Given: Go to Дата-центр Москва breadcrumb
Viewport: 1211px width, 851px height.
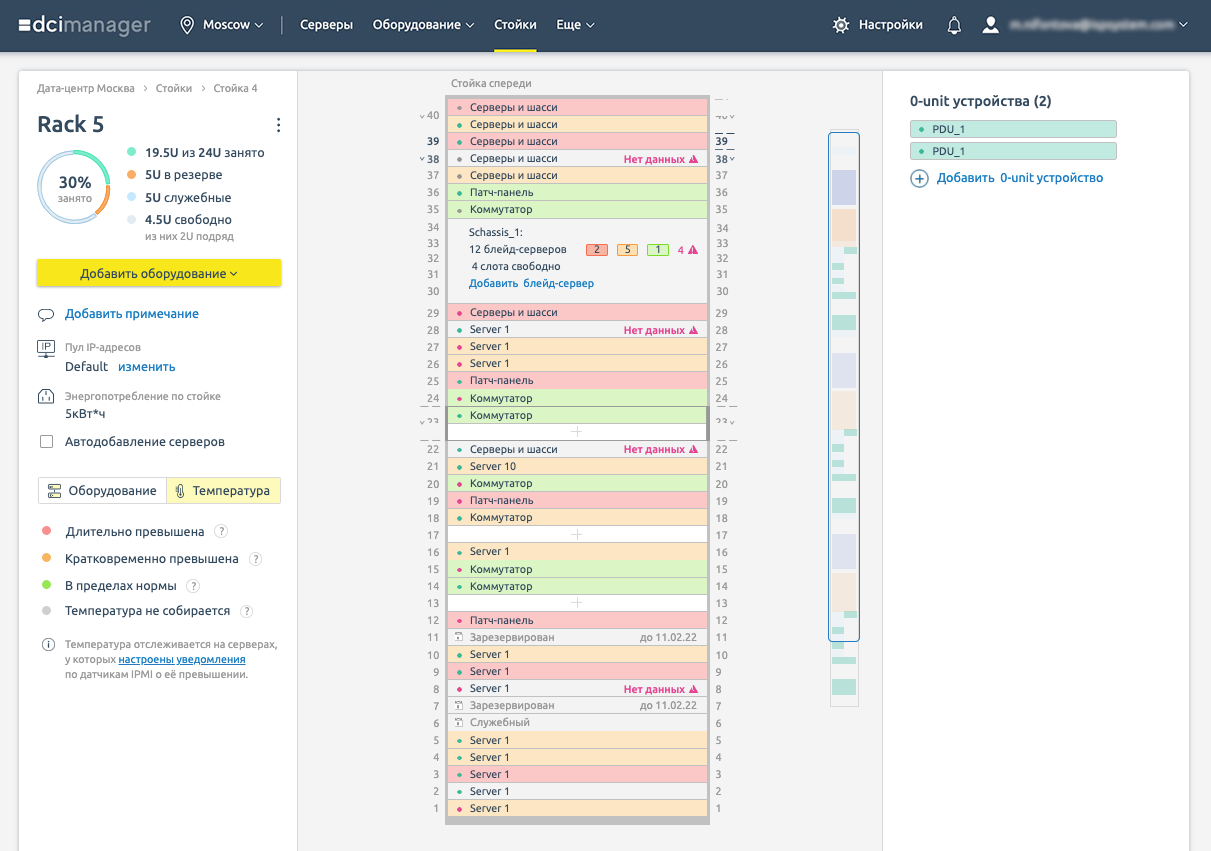Looking at the screenshot, I should point(86,88).
